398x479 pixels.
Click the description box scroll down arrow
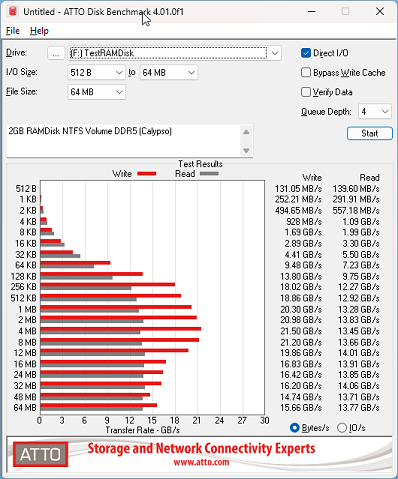coord(246,150)
